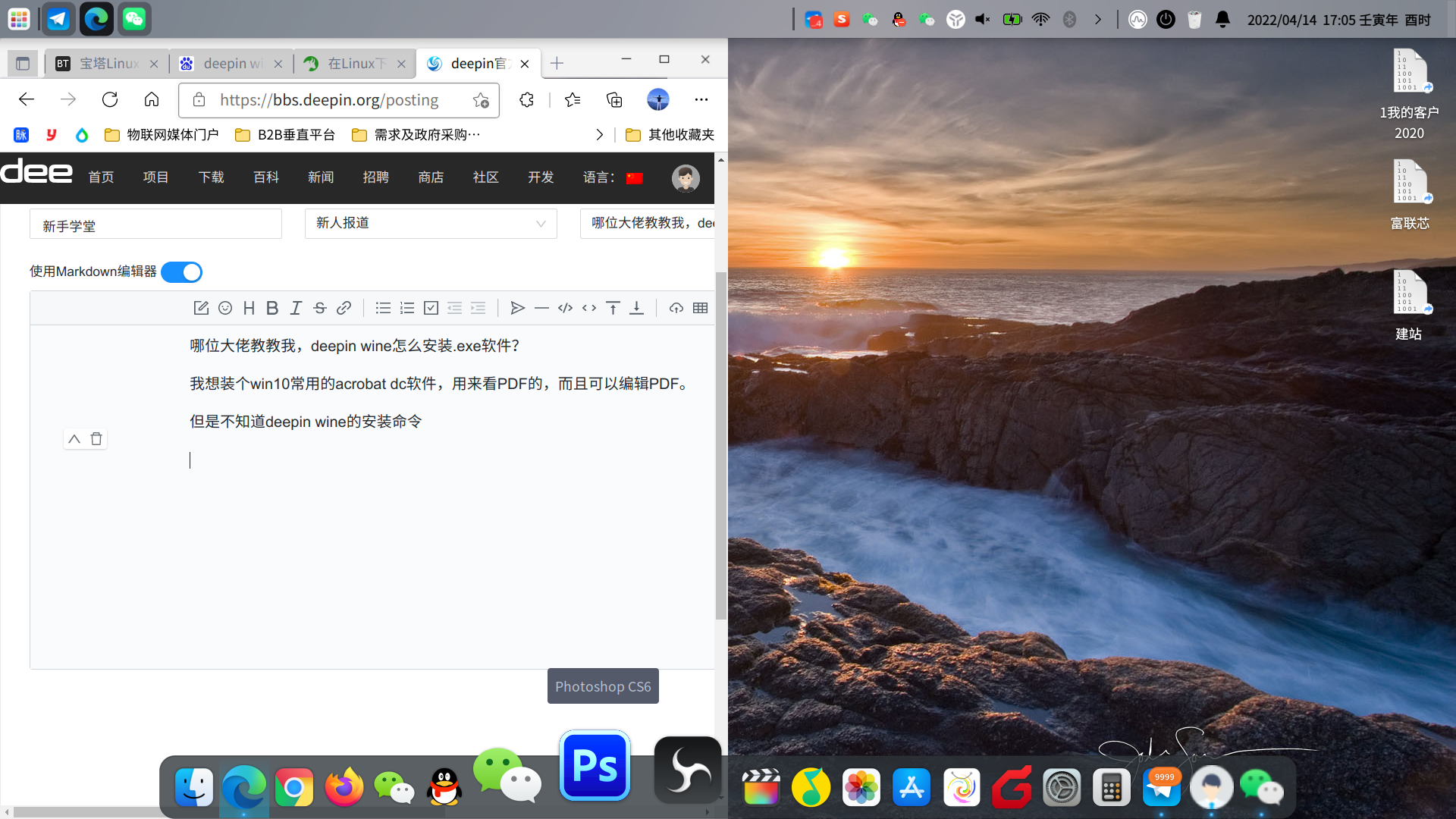Insert an ordered list

[x=407, y=308]
